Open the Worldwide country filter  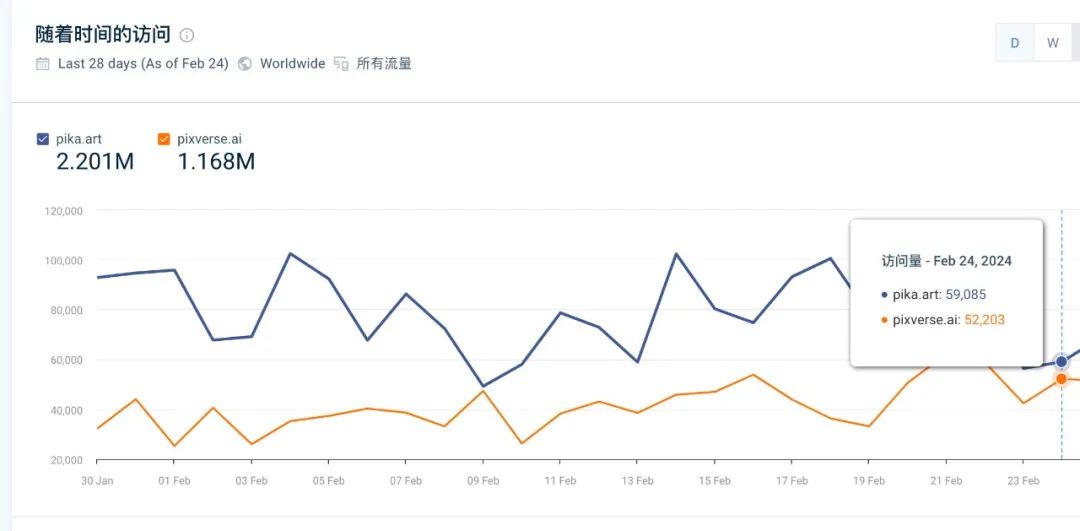tap(292, 64)
